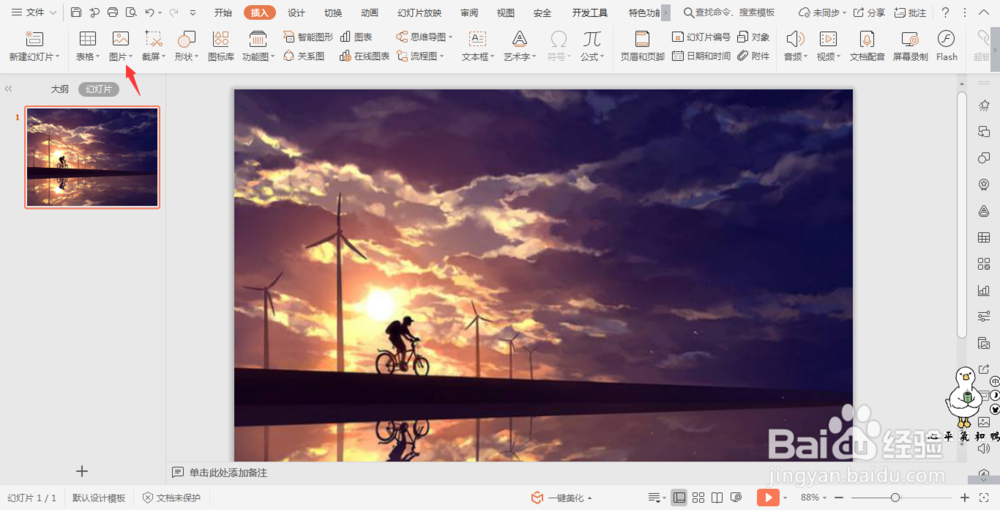Click the 批注 comment button
Viewport: 1000px width, 510px height.
tap(910, 13)
